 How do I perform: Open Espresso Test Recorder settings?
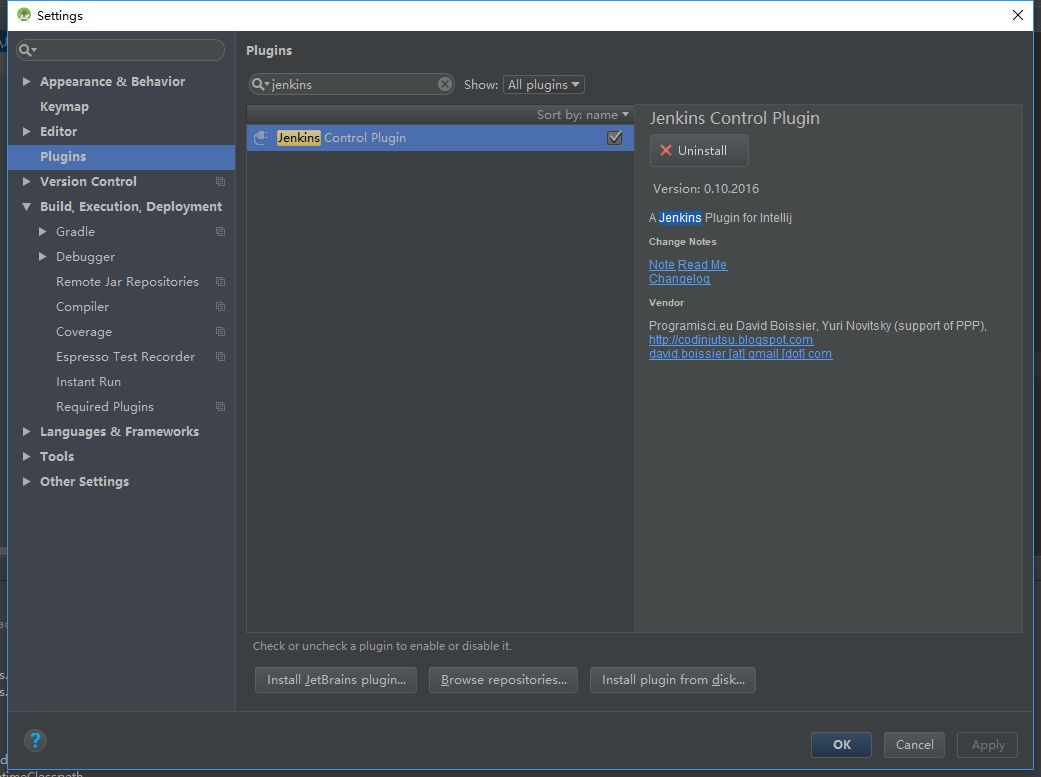coord(125,357)
